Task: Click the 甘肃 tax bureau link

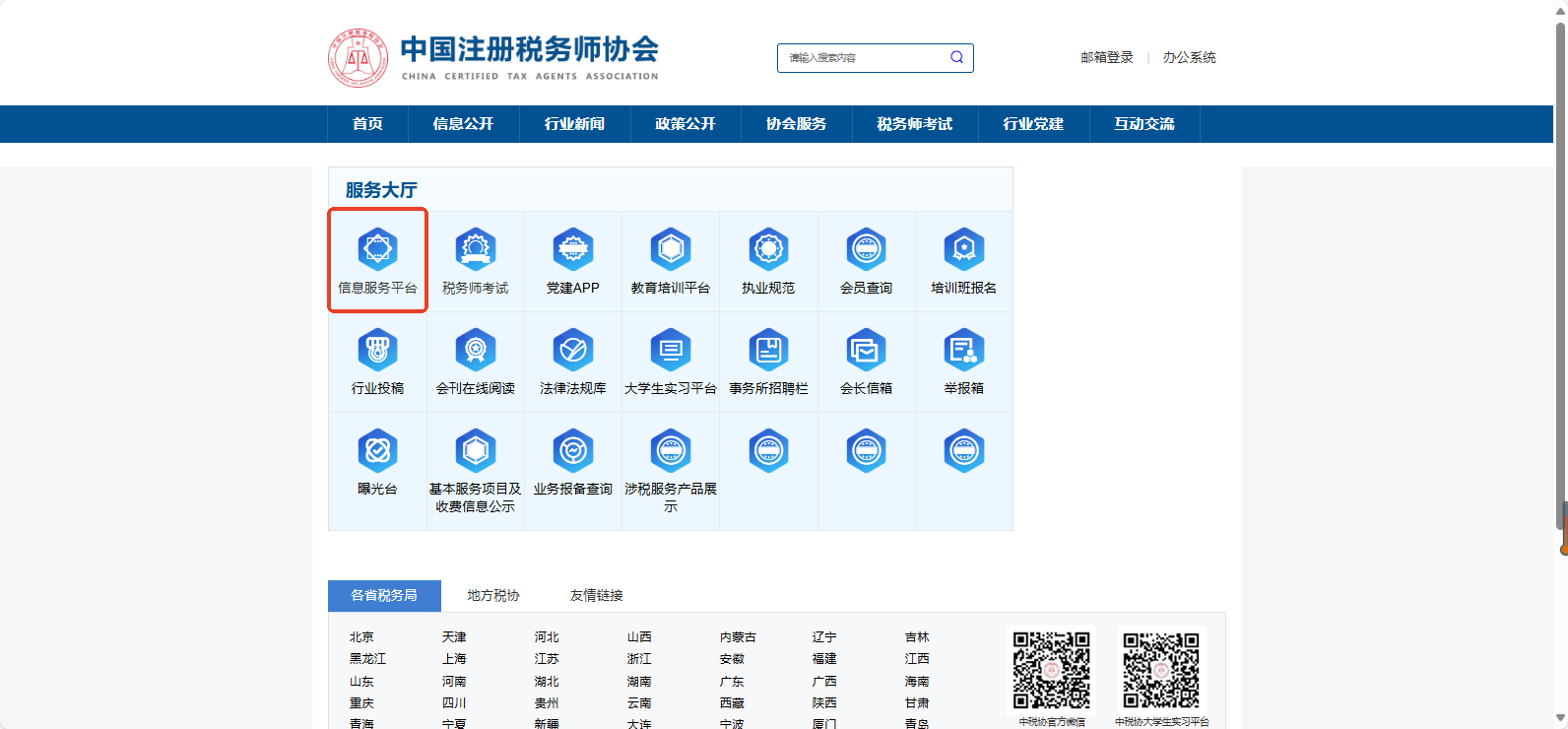Action: pyautogui.click(x=917, y=703)
